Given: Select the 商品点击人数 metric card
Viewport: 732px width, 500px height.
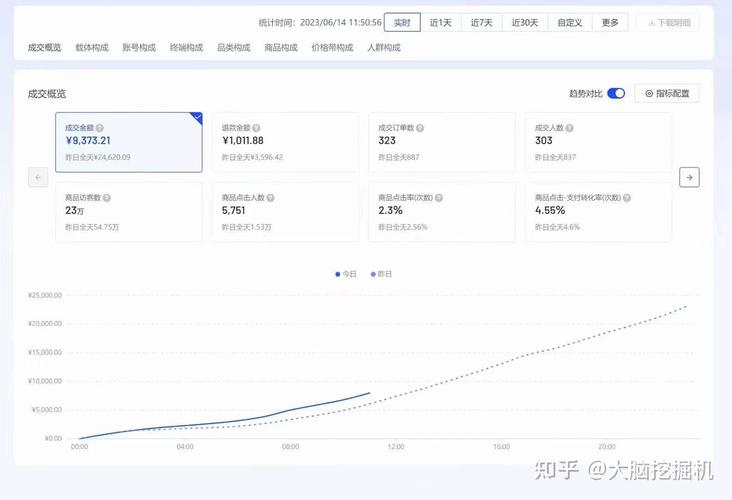Looking at the screenshot, I should point(286,212).
